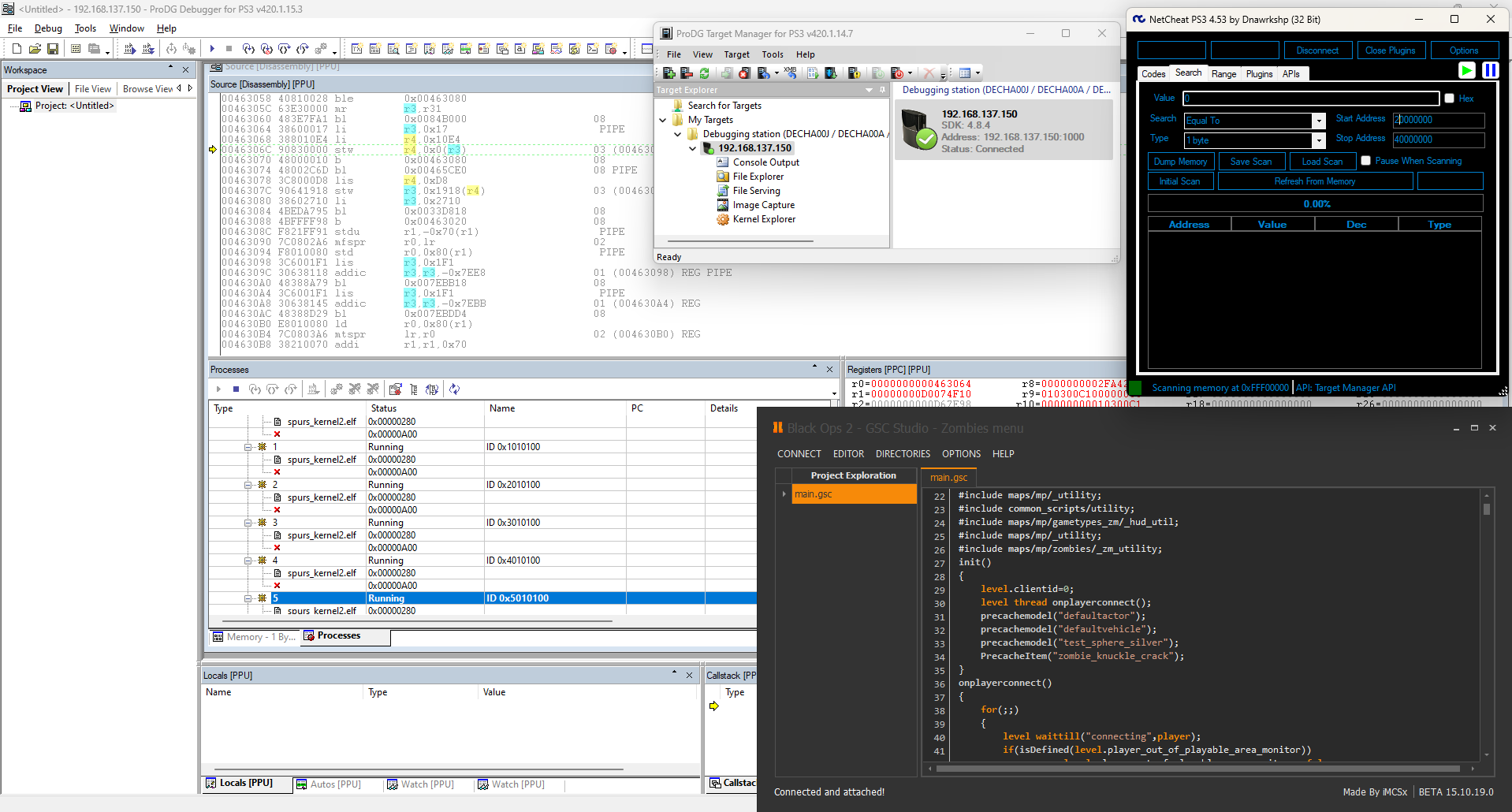Image resolution: width=1512 pixels, height=812 pixels.
Task: Open the DIRECTORIES menu in GSC Studio
Action: 903,454
